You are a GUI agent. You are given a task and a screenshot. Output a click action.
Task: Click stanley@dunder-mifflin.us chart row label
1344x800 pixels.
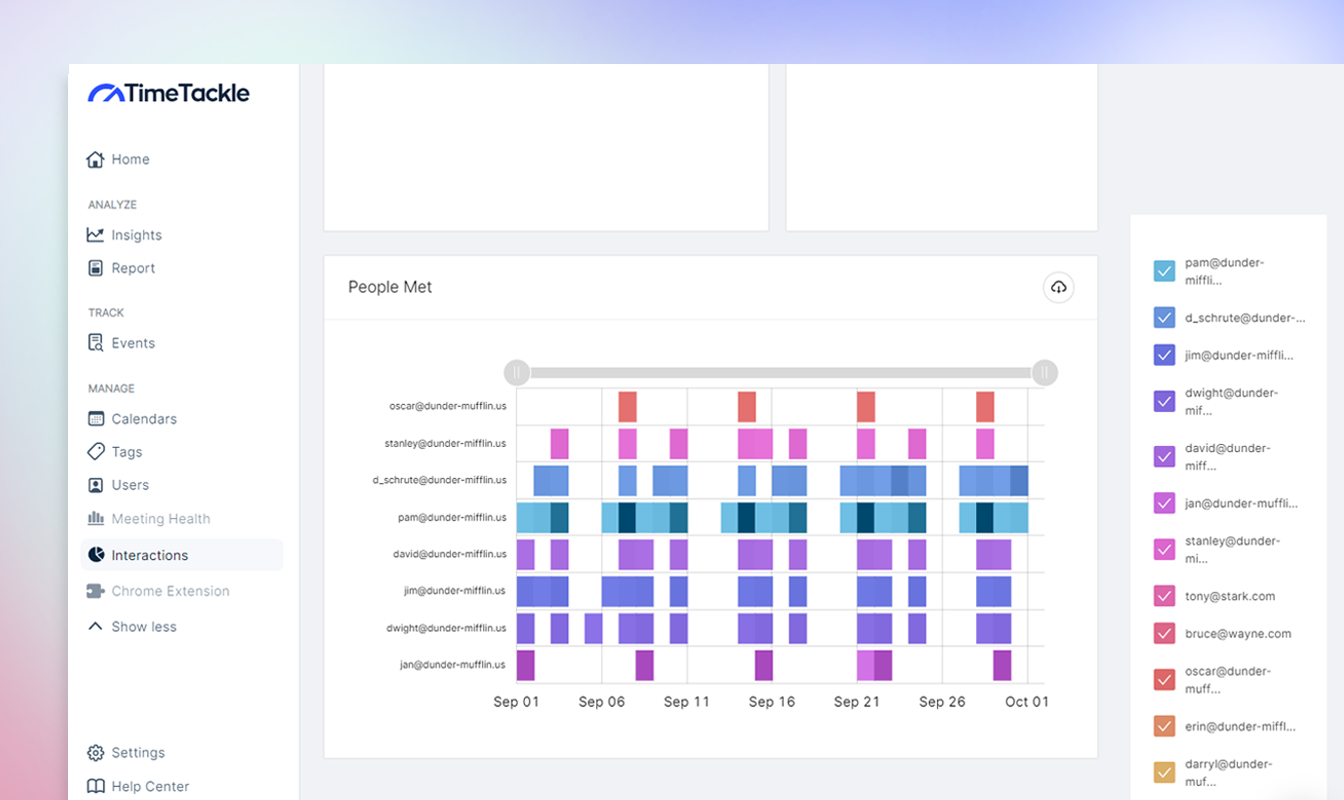click(445, 443)
